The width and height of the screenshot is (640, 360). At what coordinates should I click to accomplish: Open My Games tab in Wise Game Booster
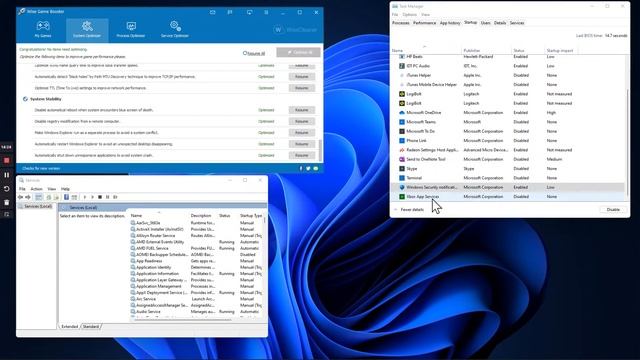pos(43,30)
